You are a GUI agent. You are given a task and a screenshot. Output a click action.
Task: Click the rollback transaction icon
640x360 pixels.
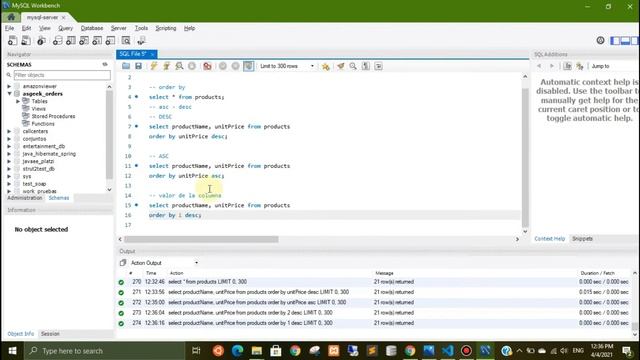[236, 66]
